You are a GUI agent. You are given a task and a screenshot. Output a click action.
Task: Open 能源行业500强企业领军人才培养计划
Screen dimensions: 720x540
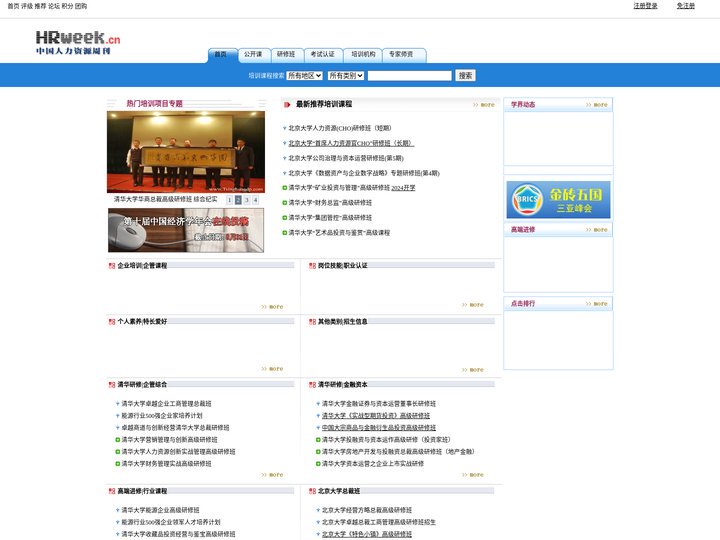click(x=171, y=522)
